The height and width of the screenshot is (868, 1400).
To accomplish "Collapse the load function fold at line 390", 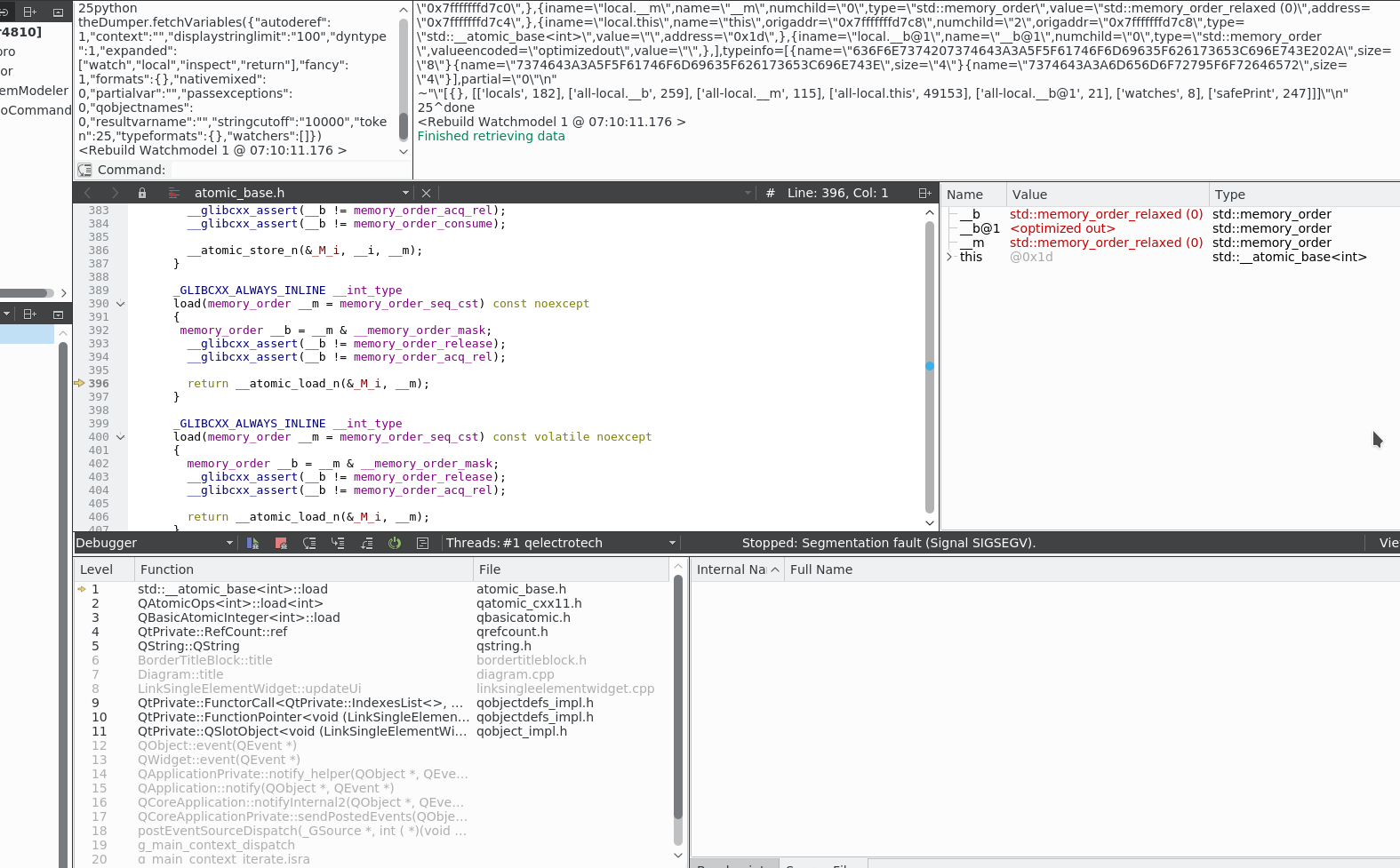I will [x=121, y=304].
